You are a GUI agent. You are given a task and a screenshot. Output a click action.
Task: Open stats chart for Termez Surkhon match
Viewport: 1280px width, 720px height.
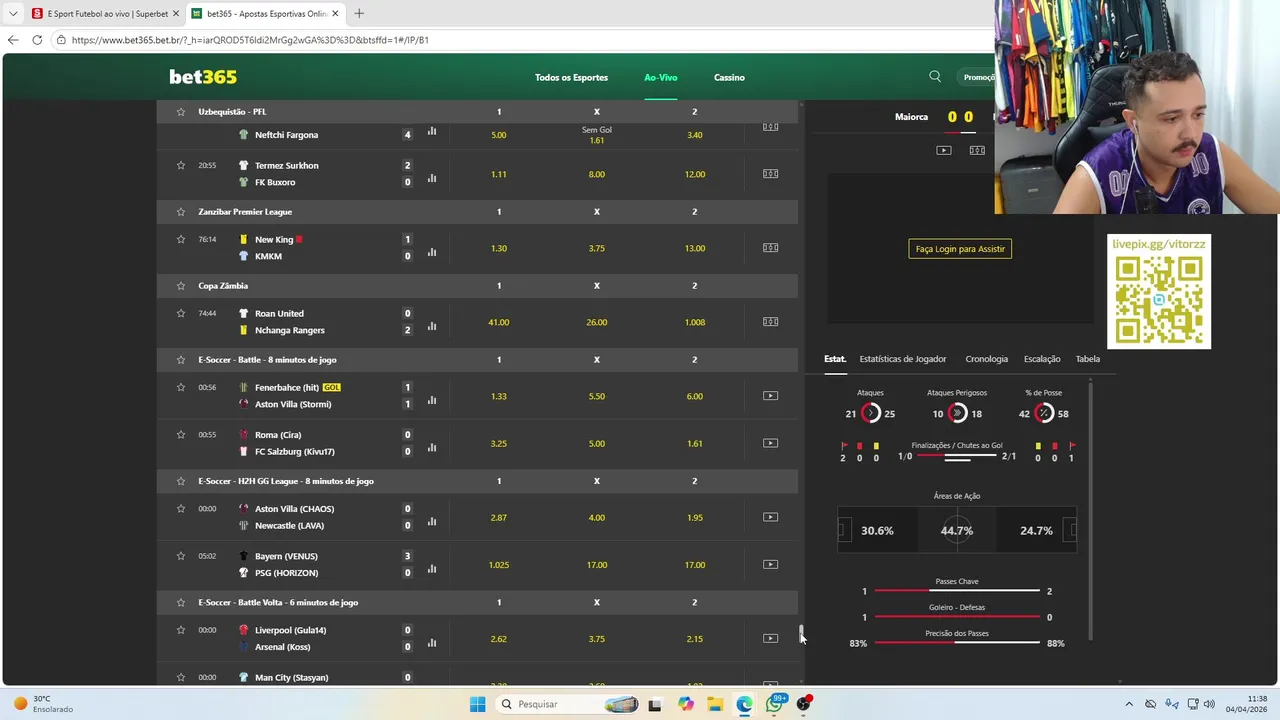point(432,178)
